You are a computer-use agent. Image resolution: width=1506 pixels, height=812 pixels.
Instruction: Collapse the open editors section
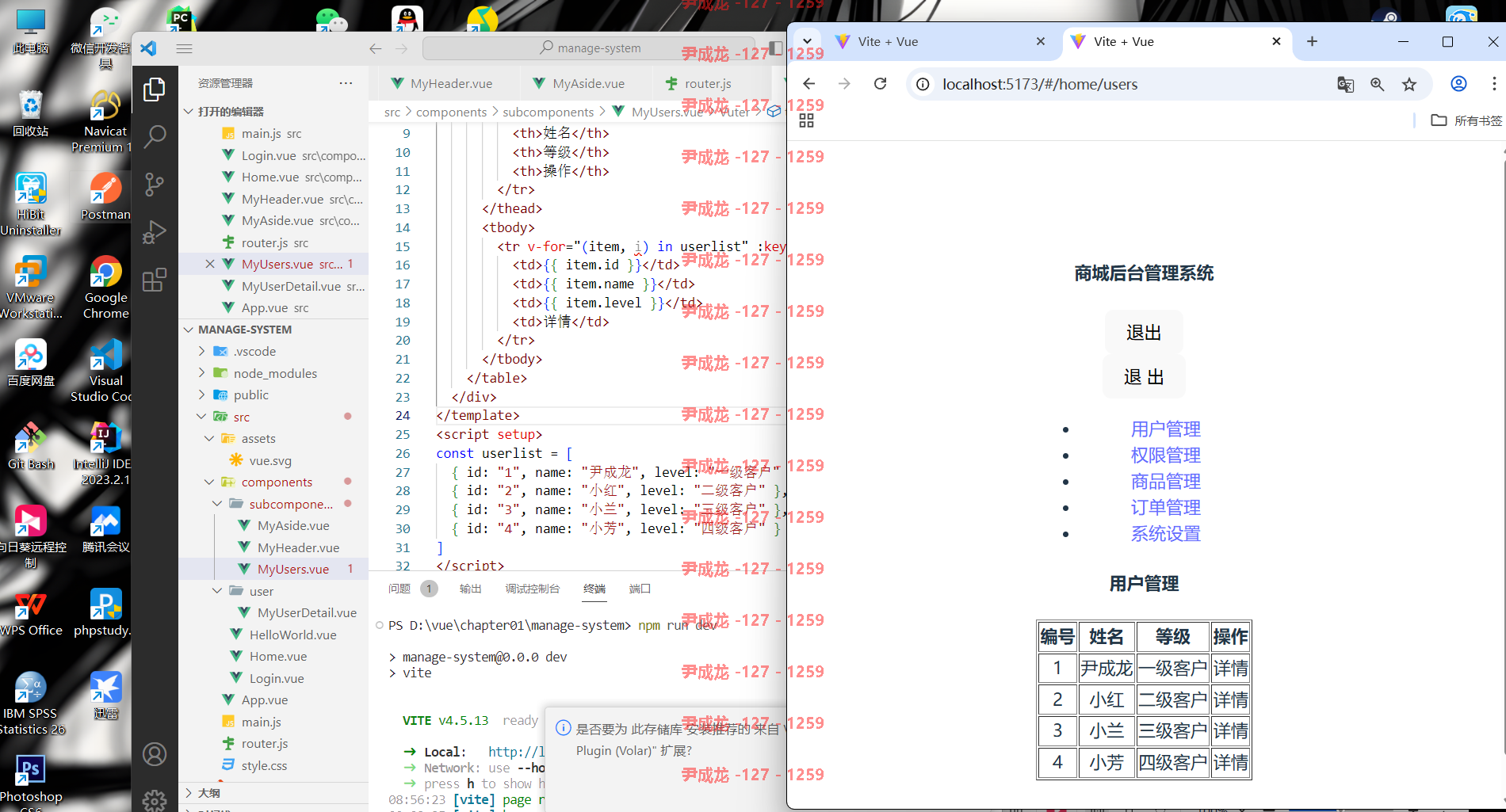189,112
